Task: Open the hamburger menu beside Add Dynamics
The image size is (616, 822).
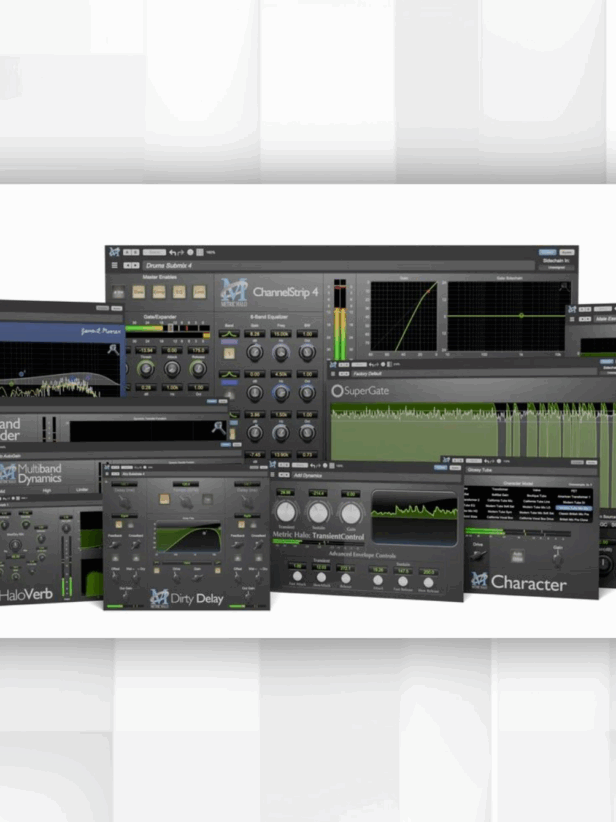Action: [x=273, y=475]
